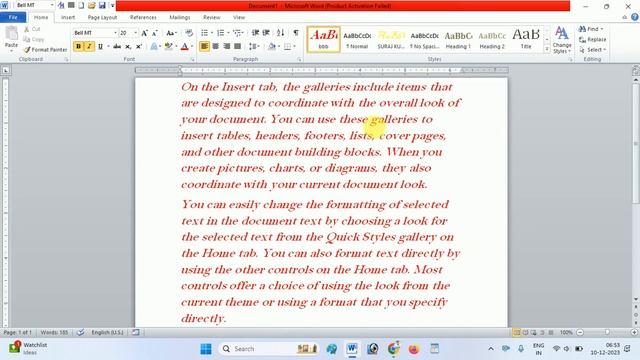Screen dimensions: 640x360
Task: Open Windows Start menu
Action: coord(206,349)
